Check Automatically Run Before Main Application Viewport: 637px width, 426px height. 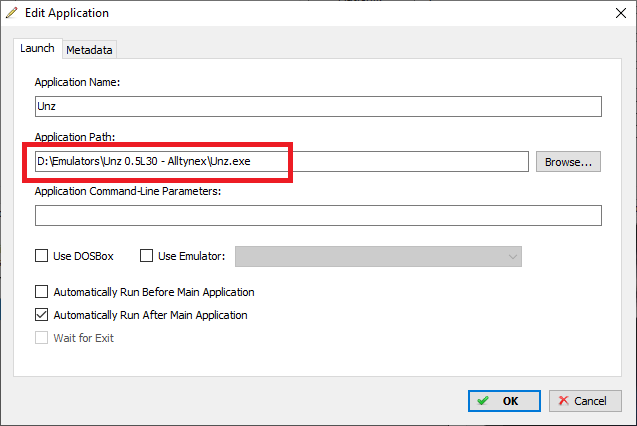(x=41, y=292)
